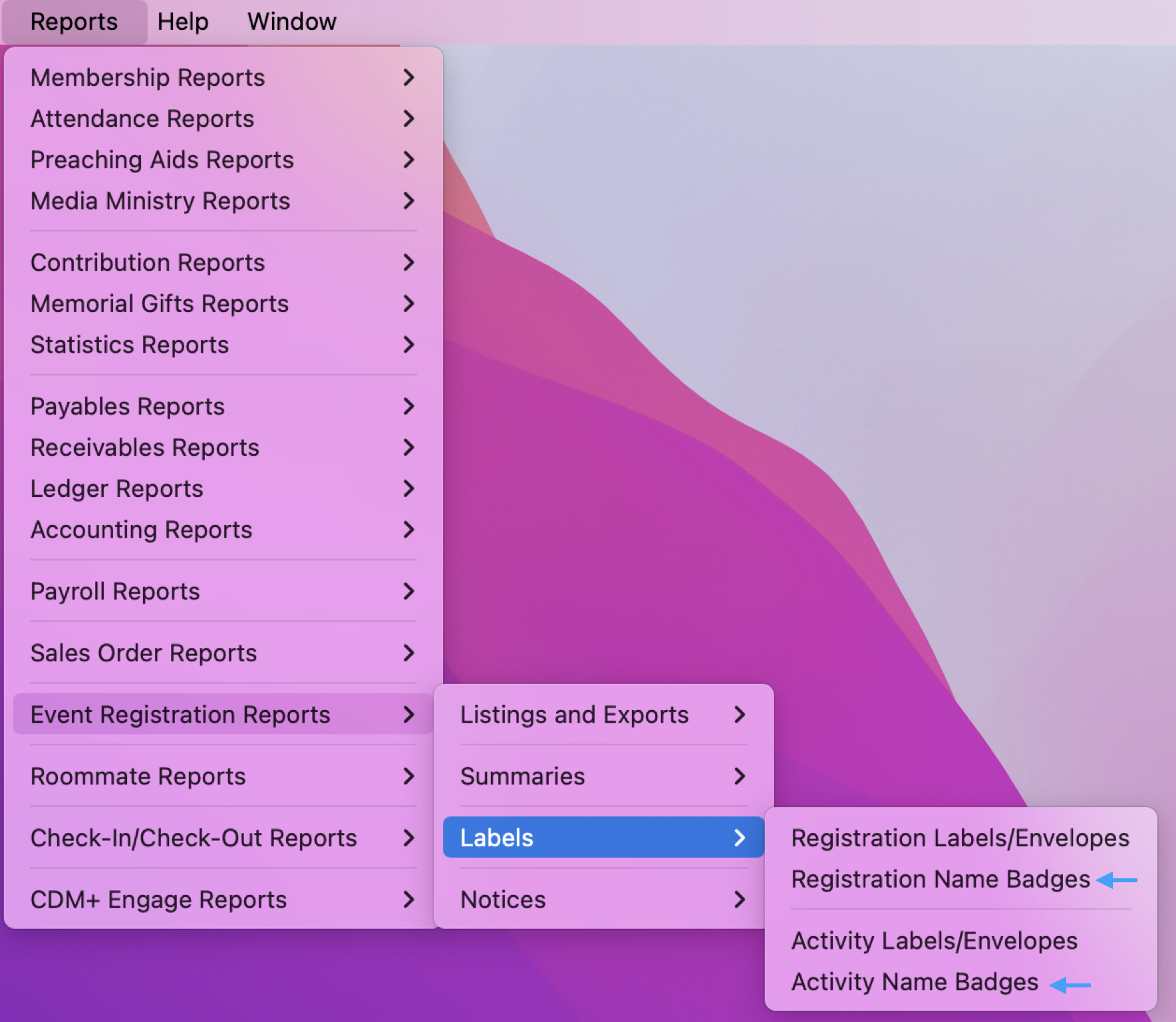Open Event Registration Reports submenu
This screenshot has height=1022, width=1176.
point(180,715)
